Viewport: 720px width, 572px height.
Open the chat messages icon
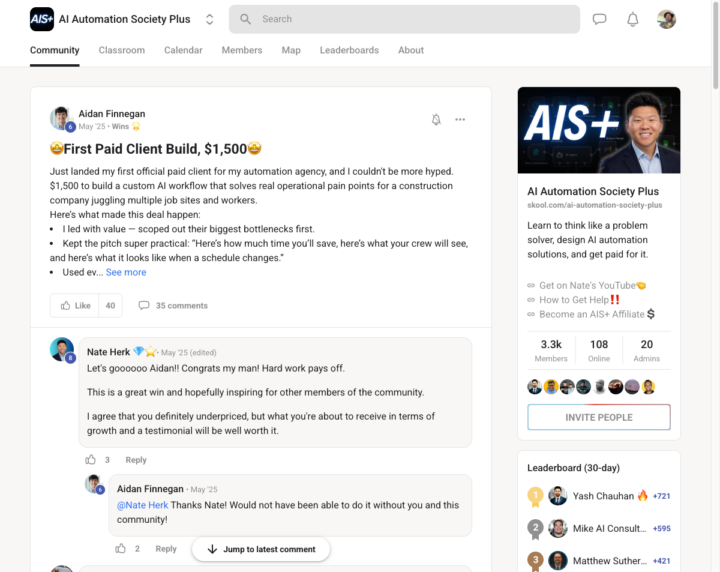599,19
